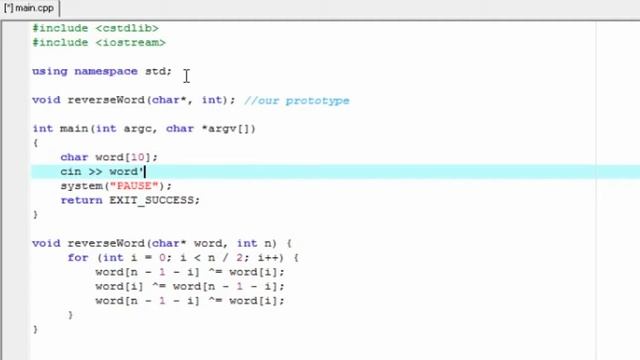Click the 'char word[10];' line
Image resolution: width=640 pixels, height=360 pixels.
109,157
